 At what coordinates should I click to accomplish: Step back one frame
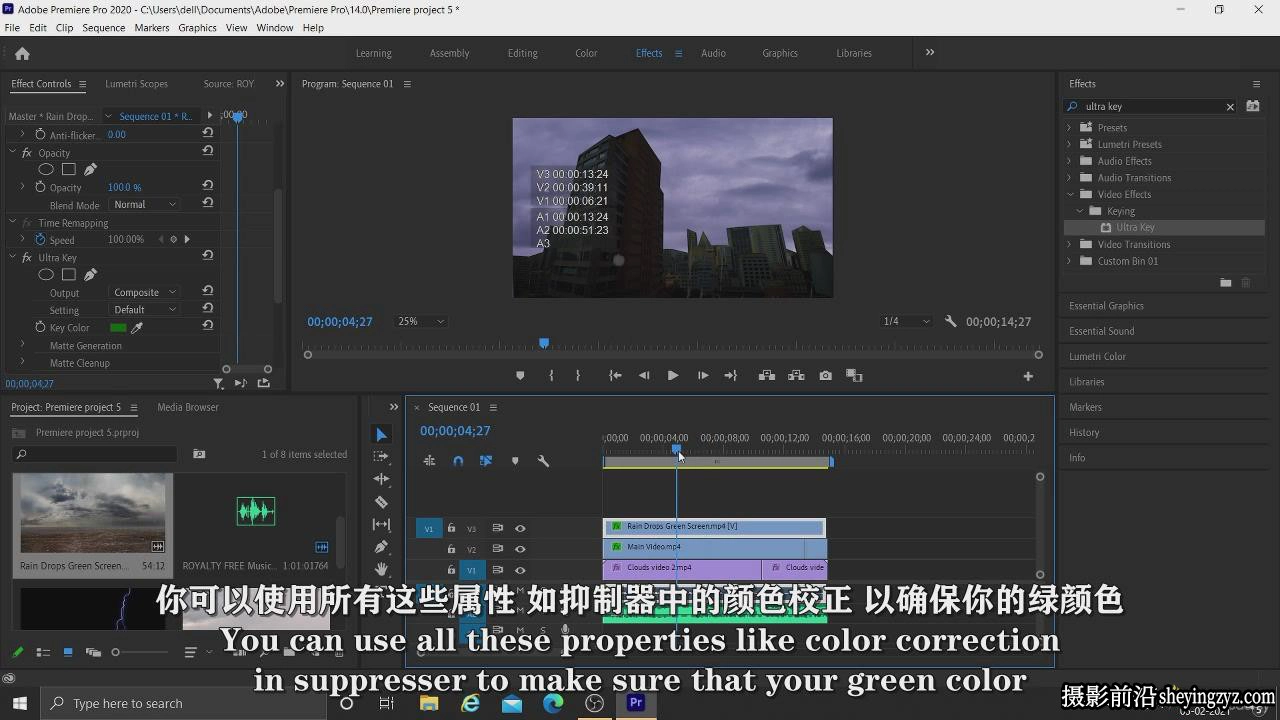click(x=644, y=376)
